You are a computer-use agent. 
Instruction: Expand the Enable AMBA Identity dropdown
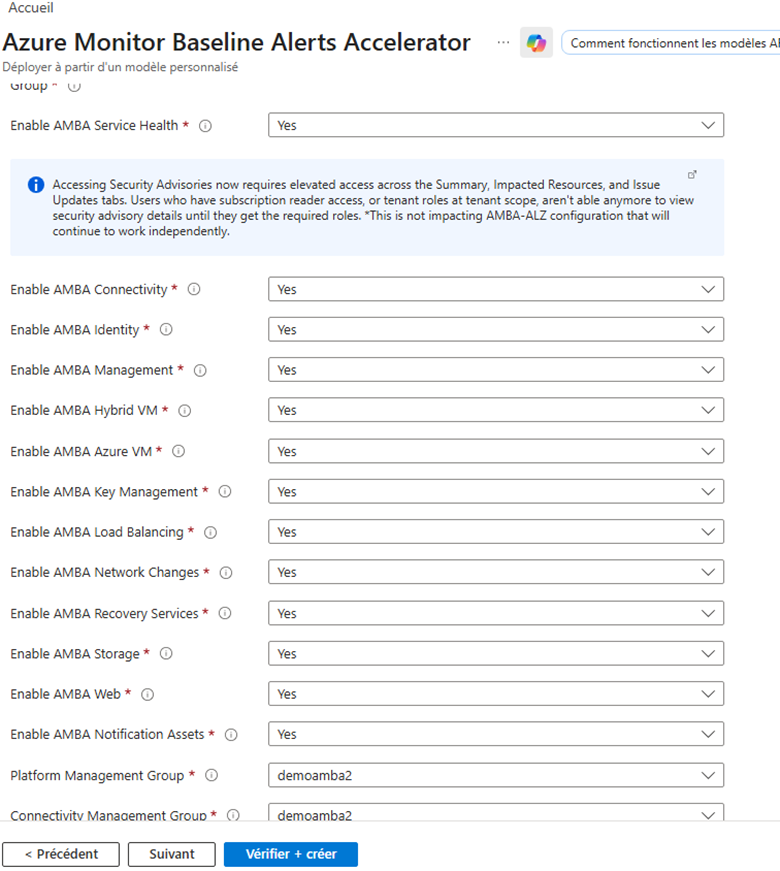tap(495, 329)
